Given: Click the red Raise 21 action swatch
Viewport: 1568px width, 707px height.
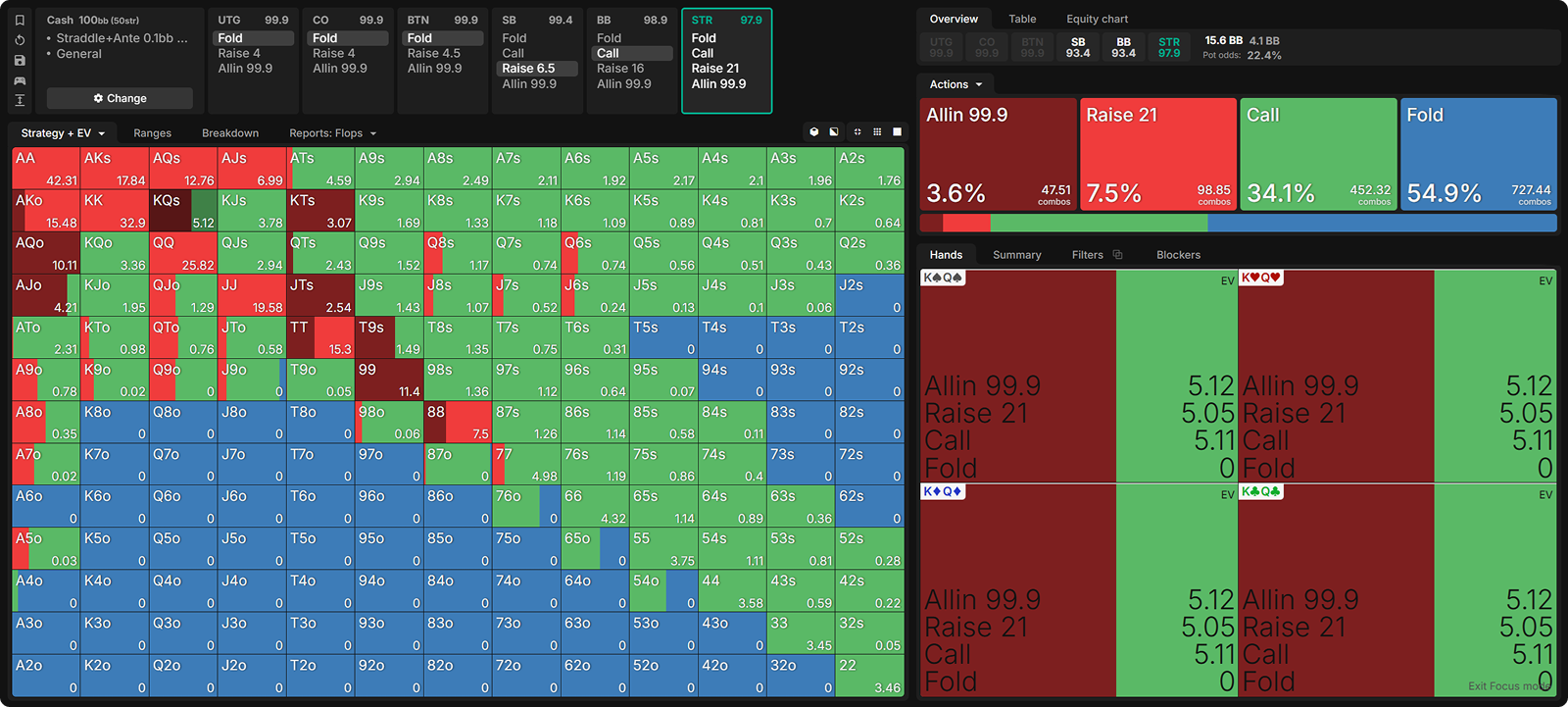Looking at the screenshot, I should pyautogui.click(x=1158, y=154).
